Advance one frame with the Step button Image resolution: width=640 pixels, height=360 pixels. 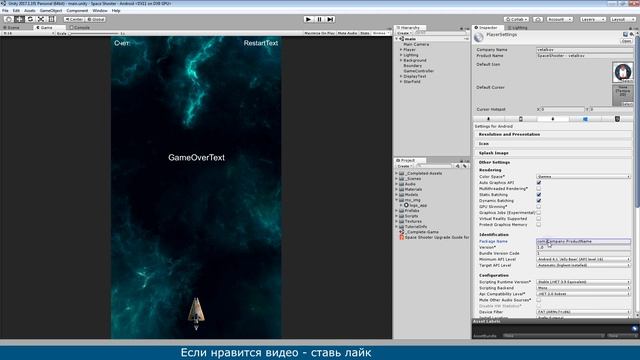click(x=330, y=19)
